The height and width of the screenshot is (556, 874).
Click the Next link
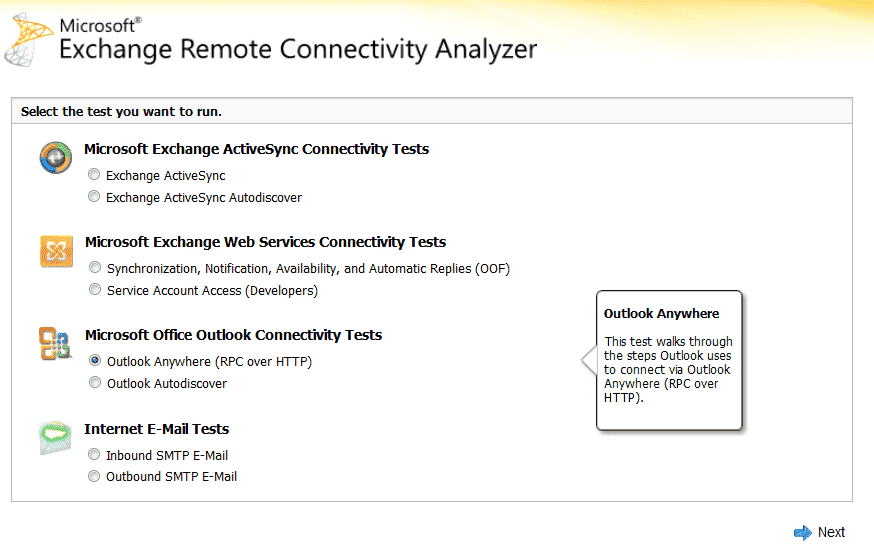(831, 533)
